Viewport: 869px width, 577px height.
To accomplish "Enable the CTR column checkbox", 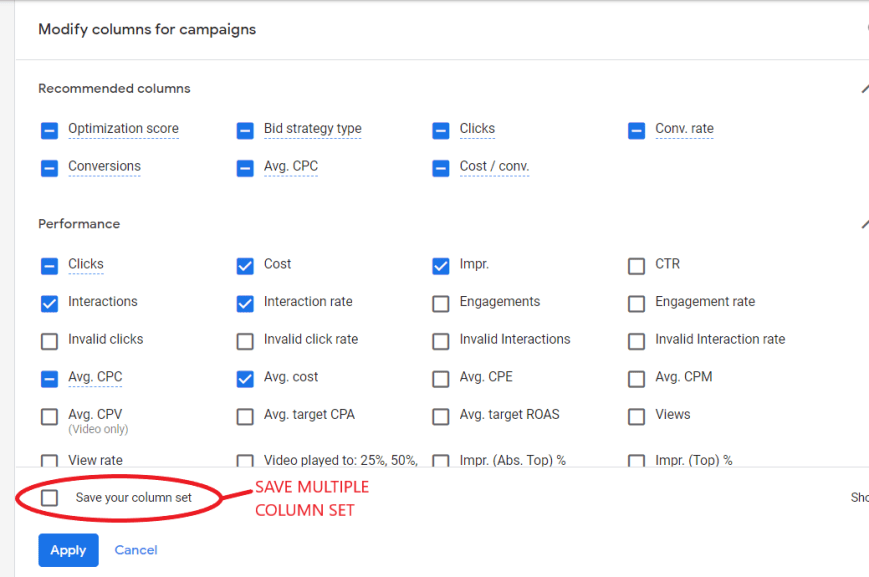I will [x=636, y=266].
